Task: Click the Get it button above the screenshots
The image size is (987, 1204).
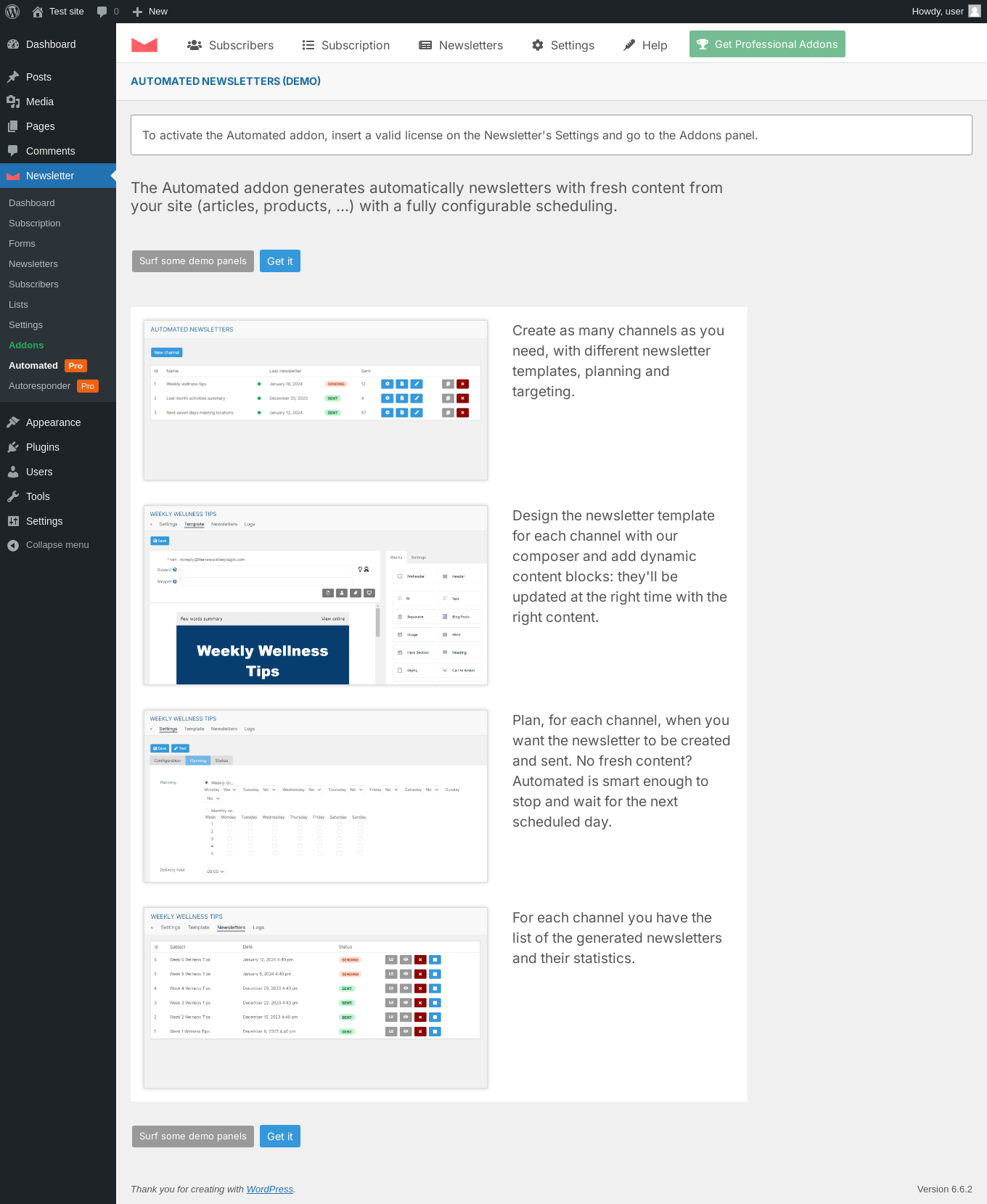Action: pyautogui.click(x=280, y=261)
